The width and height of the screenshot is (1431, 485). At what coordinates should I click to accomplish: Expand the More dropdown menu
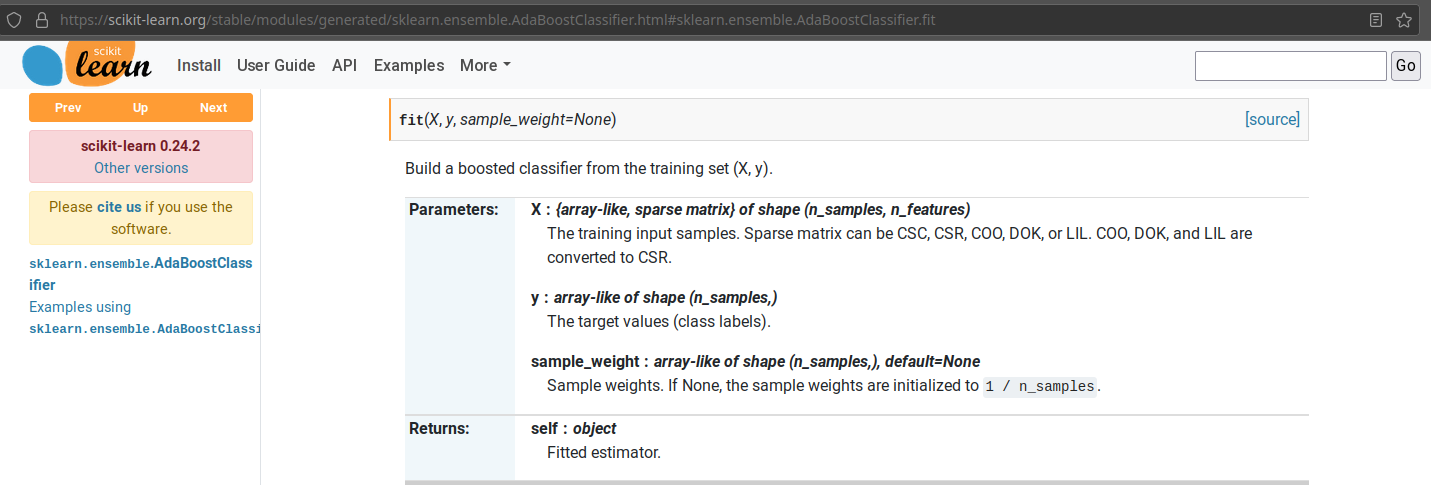point(485,65)
